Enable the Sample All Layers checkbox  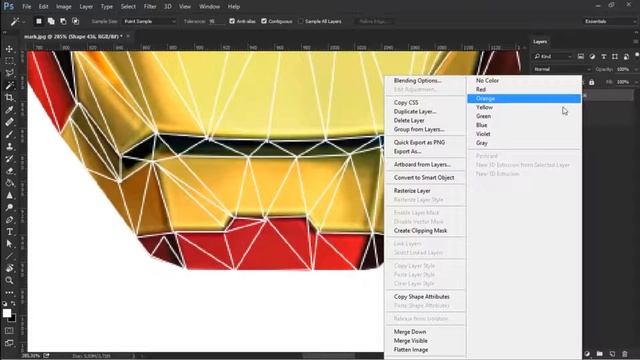coord(300,21)
